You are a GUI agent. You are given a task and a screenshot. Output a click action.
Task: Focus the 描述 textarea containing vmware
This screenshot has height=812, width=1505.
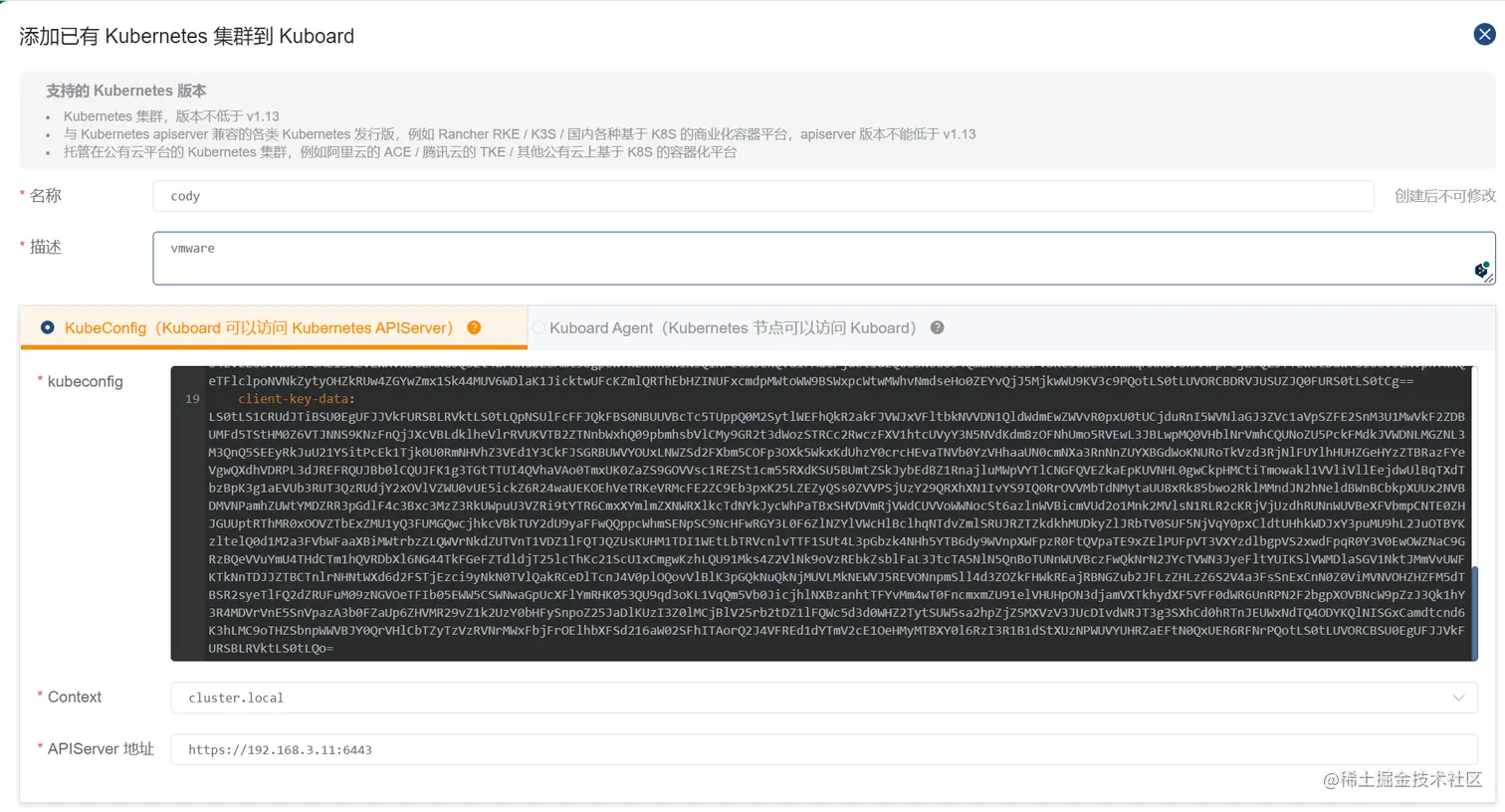click(x=824, y=258)
